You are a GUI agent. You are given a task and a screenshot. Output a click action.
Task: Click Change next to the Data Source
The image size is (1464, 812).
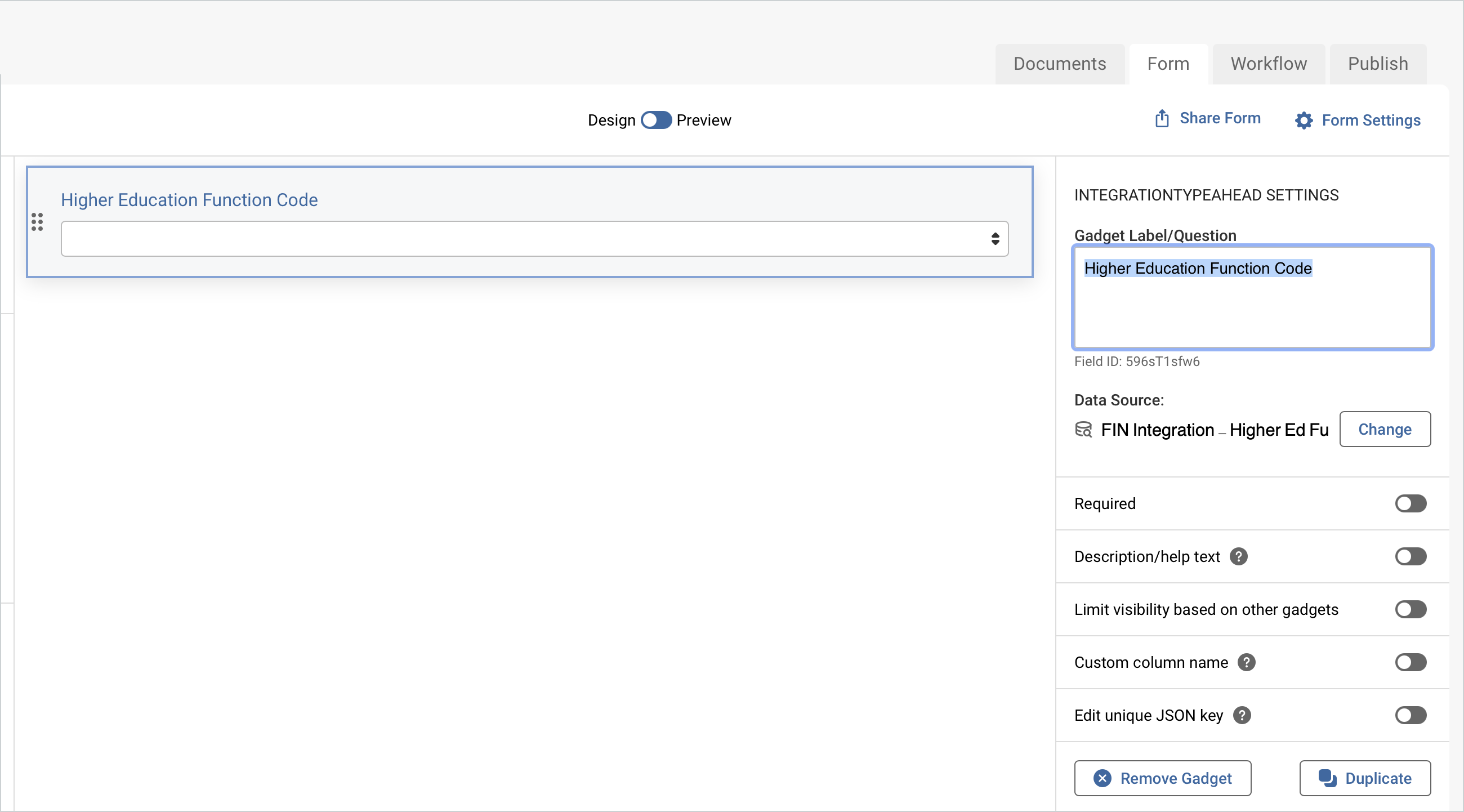(x=1385, y=430)
